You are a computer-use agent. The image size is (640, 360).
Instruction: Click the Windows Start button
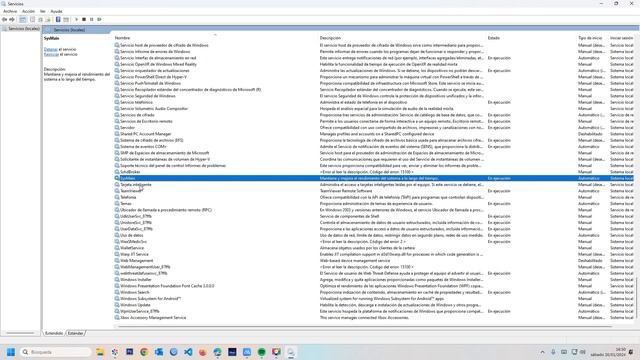coord(11,352)
